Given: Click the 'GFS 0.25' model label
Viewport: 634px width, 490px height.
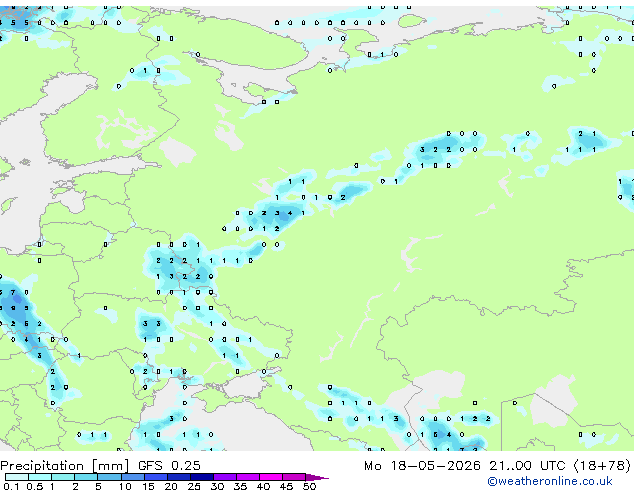Looking at the screenshot, I should [x=169, y=466].
